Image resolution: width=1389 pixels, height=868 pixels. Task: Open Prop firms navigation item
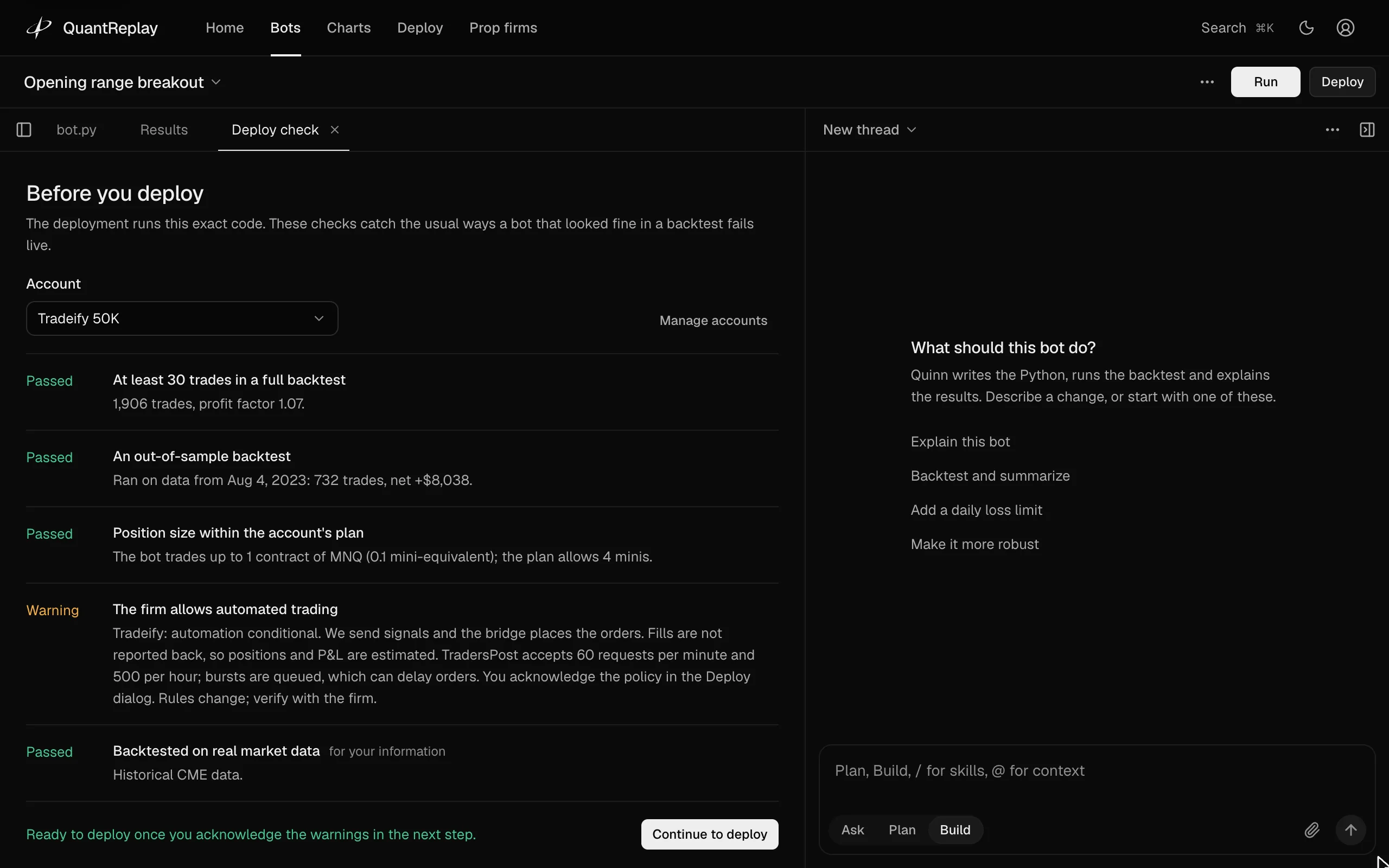coord(503,28)
